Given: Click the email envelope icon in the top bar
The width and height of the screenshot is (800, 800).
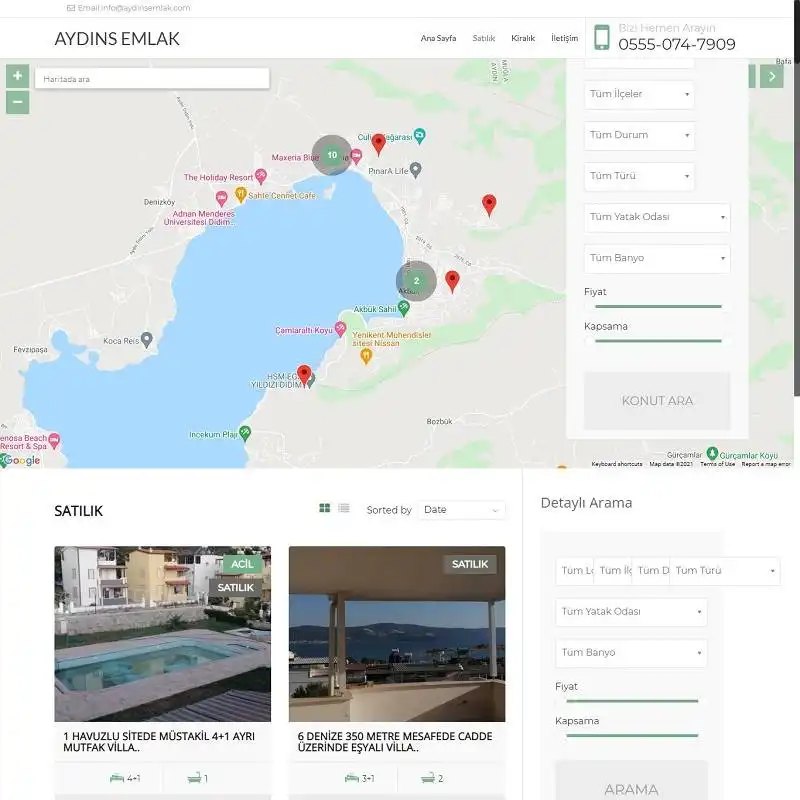Looking at the screenshot, I should 70,6.
